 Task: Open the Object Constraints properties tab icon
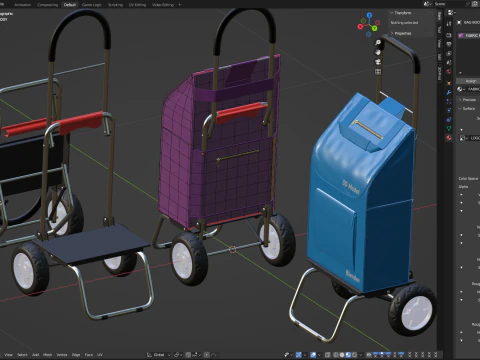click(x=449, y=119)
